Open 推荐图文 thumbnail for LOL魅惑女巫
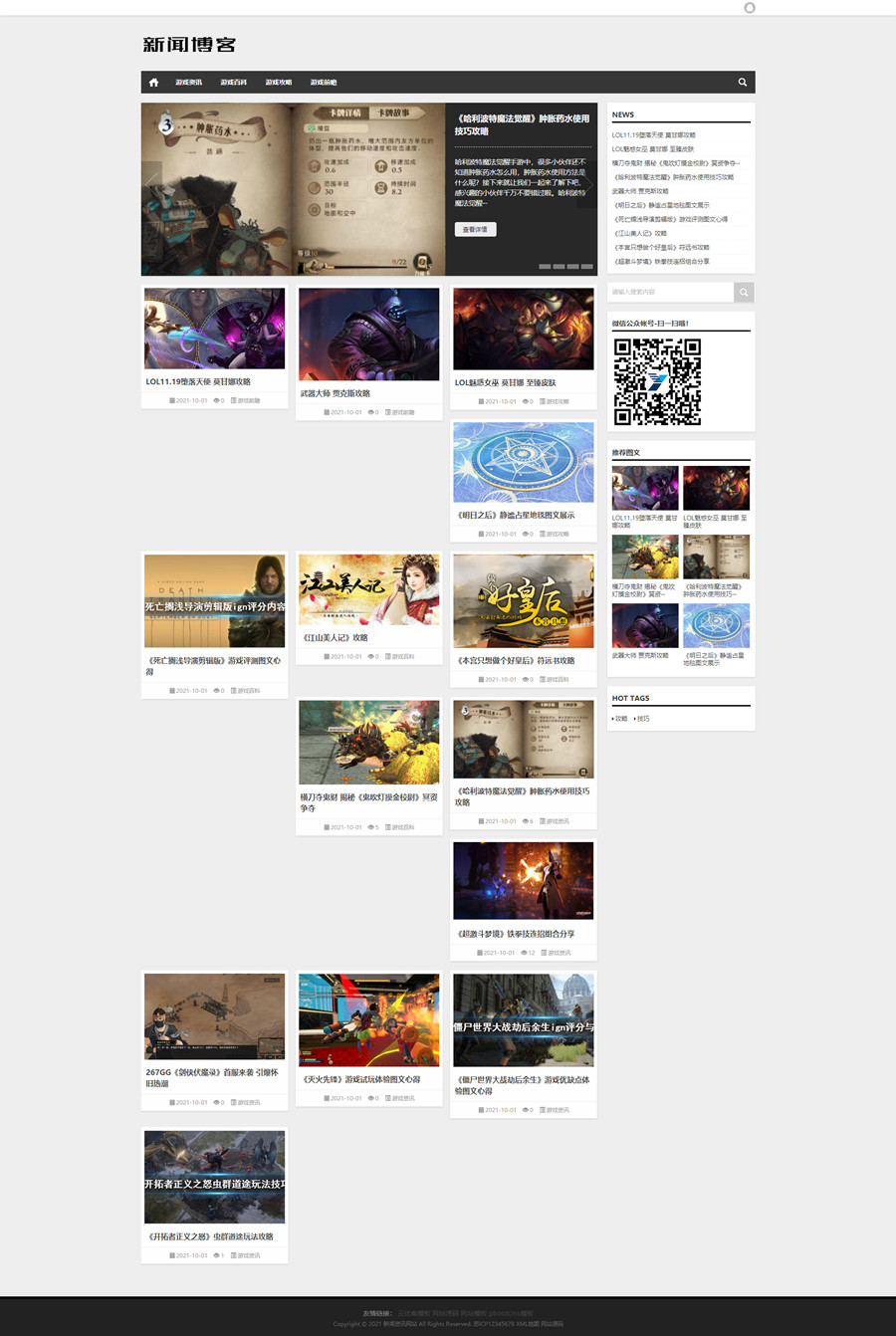896x1336 pixels. 716,489
